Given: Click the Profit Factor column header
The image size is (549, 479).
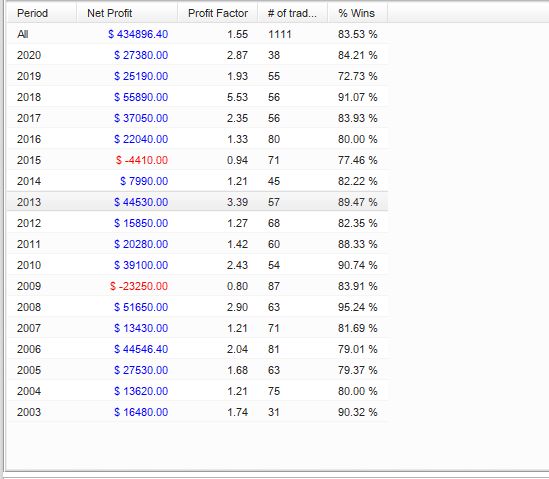Looking at the screenshot, I should (x=217, y=13).
